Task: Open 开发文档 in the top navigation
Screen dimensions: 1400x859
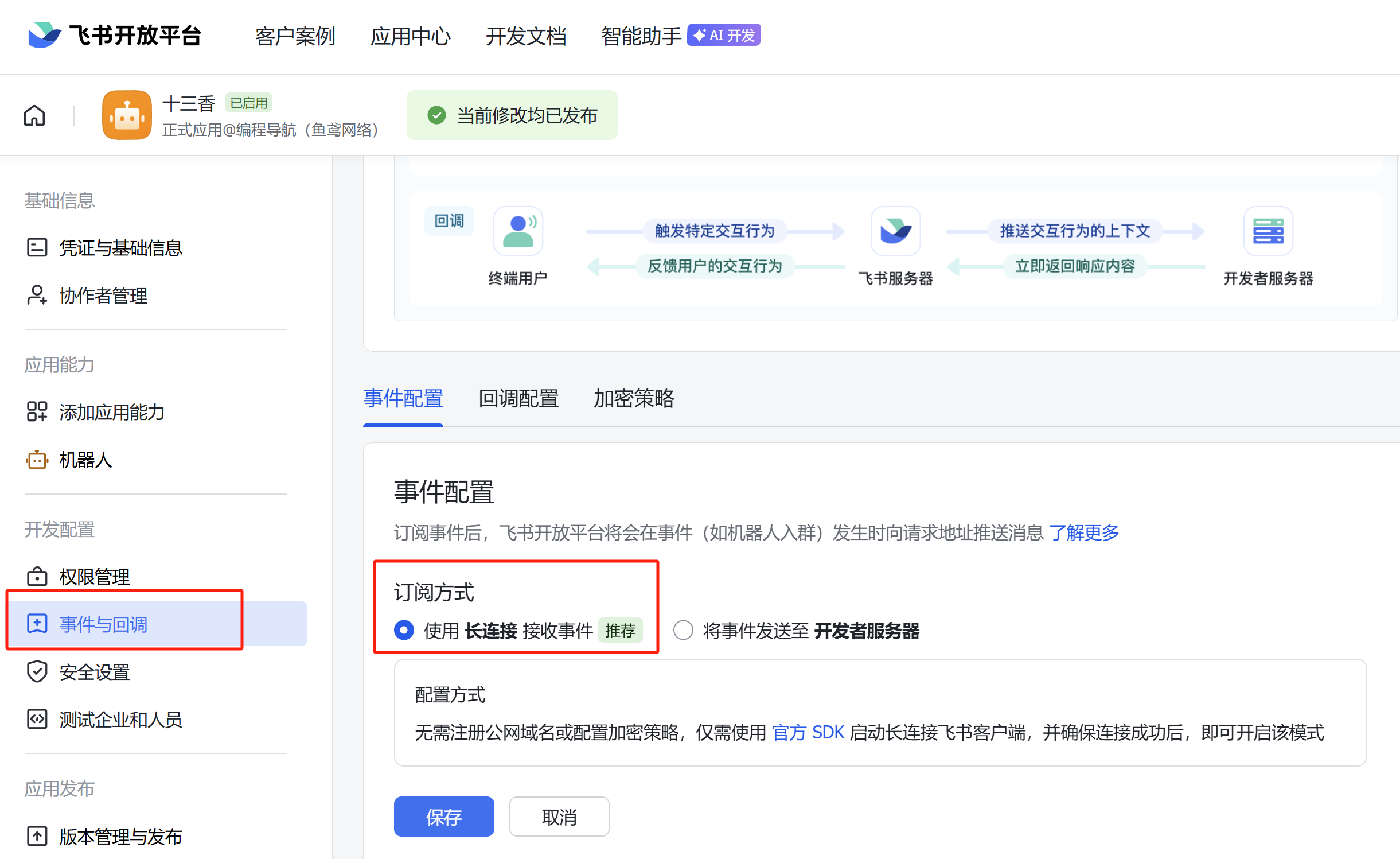Action: [x=525, y=36]
